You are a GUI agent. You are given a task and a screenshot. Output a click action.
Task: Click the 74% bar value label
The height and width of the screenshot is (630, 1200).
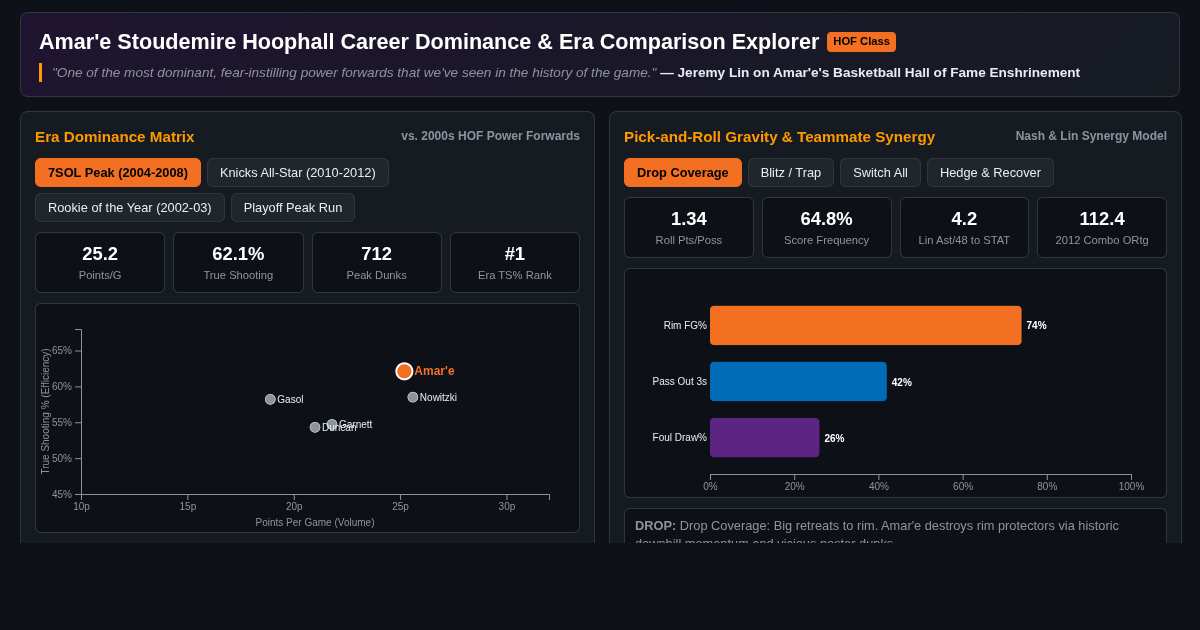point(1036,325)
